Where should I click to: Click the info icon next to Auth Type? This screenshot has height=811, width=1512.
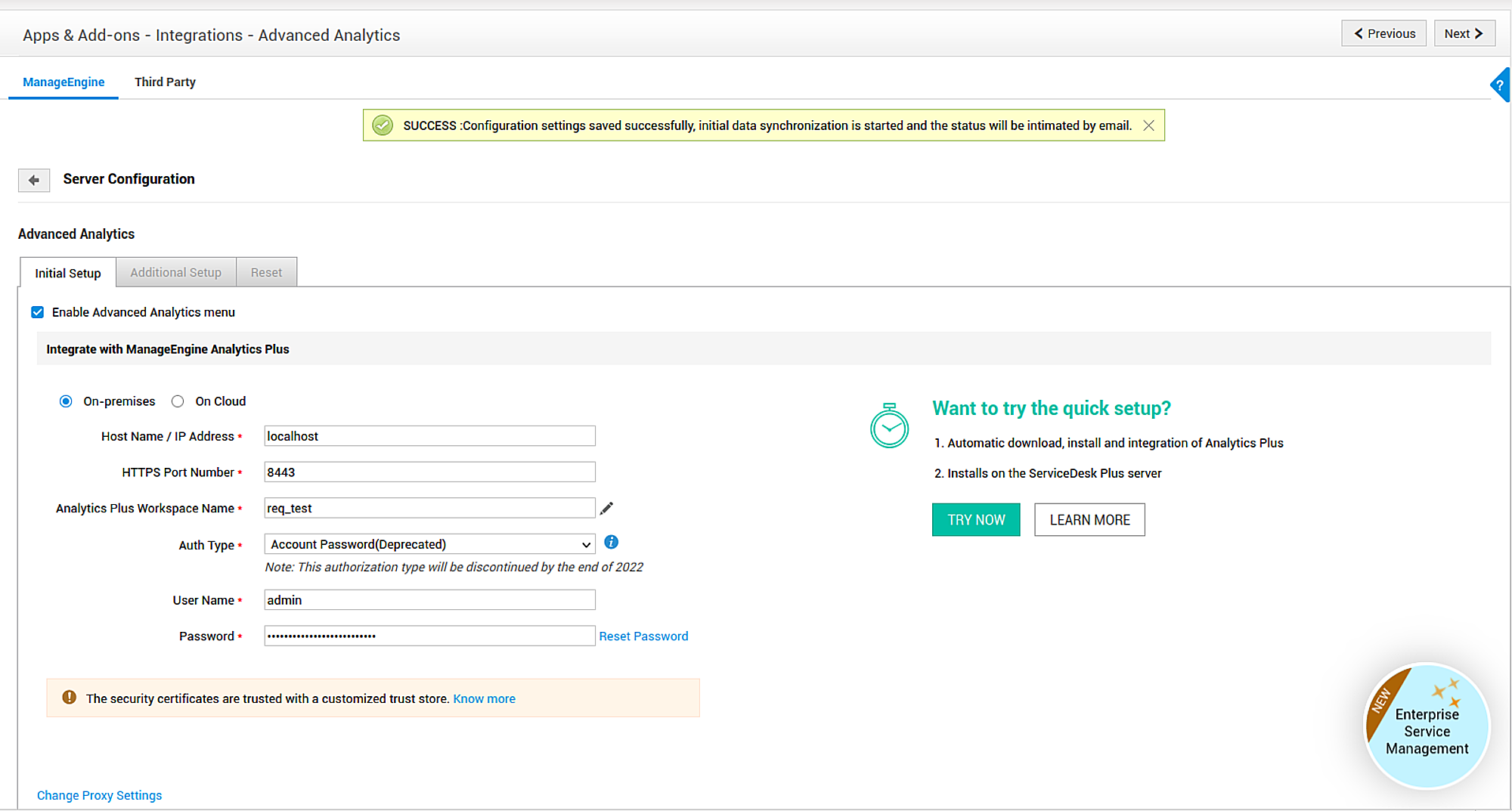pyautogui.click(x=612, y=542)
